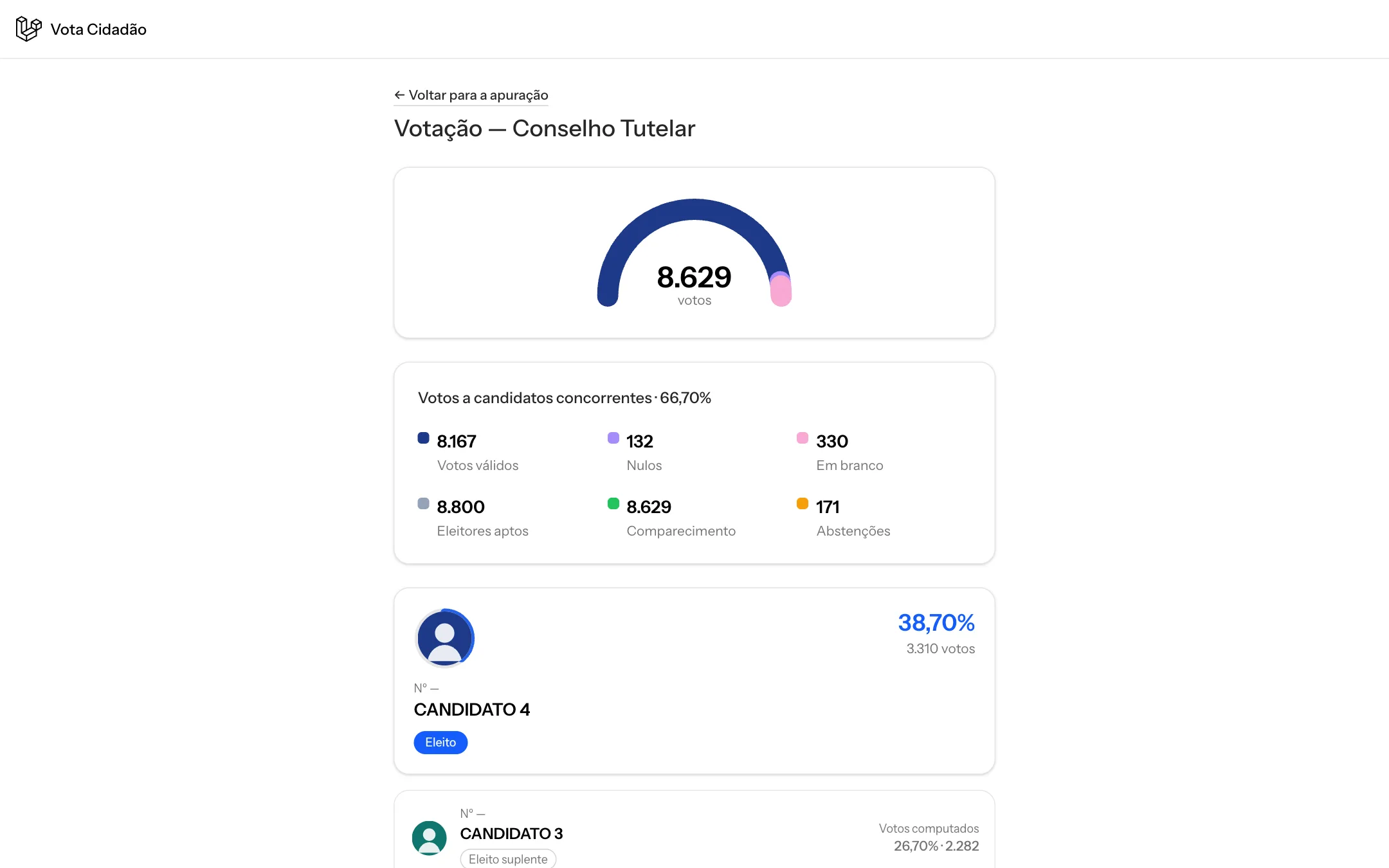The height and width of the screenshot is (868, 1389).
Task: Click the orange Abstenções swatch
Action: (x=803, y=503)
